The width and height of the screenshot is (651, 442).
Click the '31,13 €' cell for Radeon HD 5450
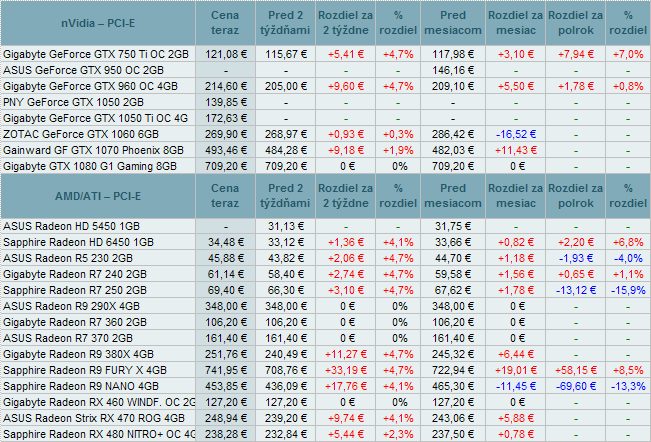pos(286,226)
